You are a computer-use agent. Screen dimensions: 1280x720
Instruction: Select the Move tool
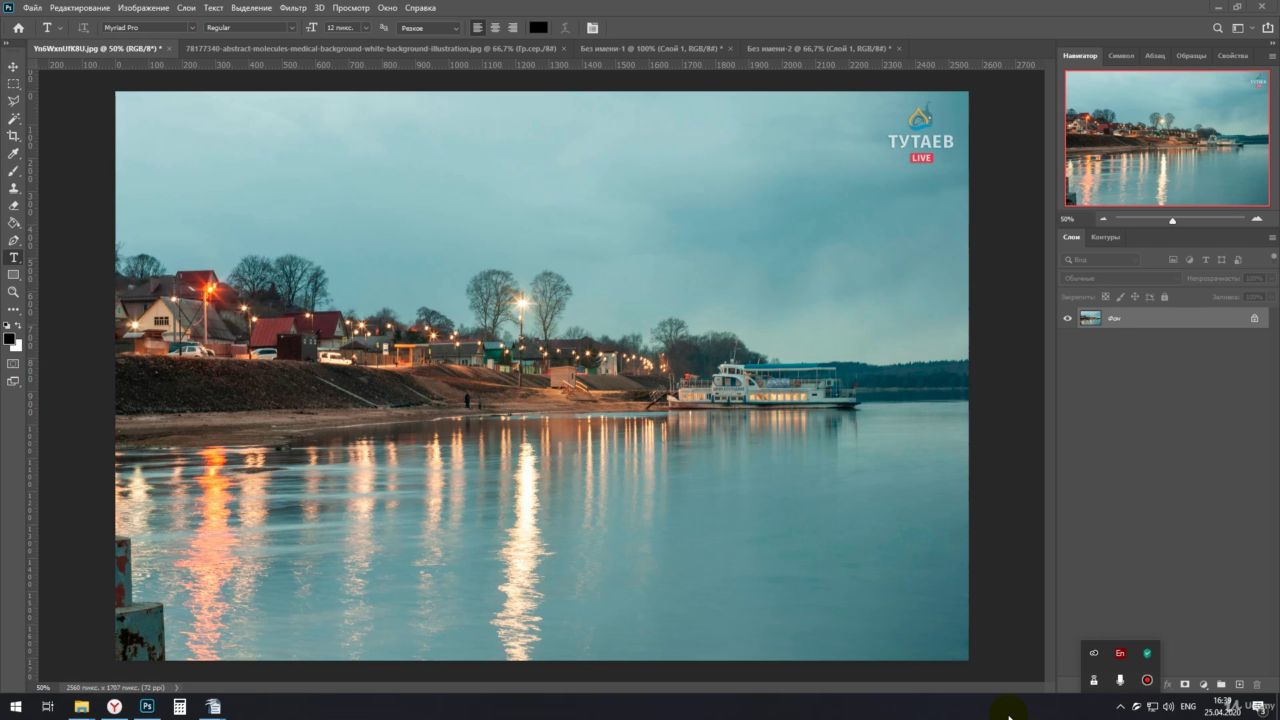(13, 66)
